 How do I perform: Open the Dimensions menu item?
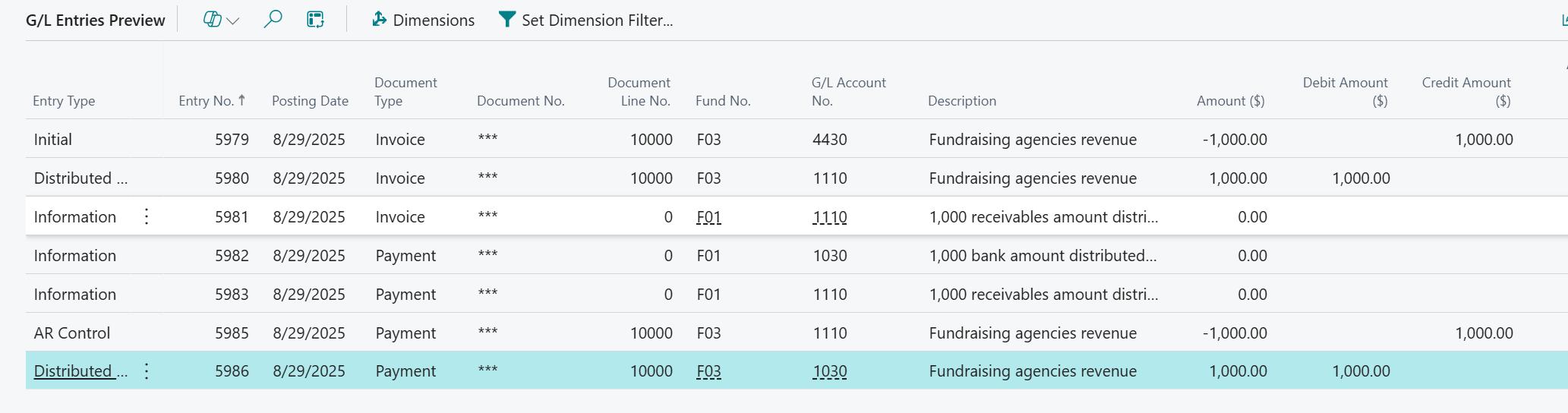tap(434, 20)
